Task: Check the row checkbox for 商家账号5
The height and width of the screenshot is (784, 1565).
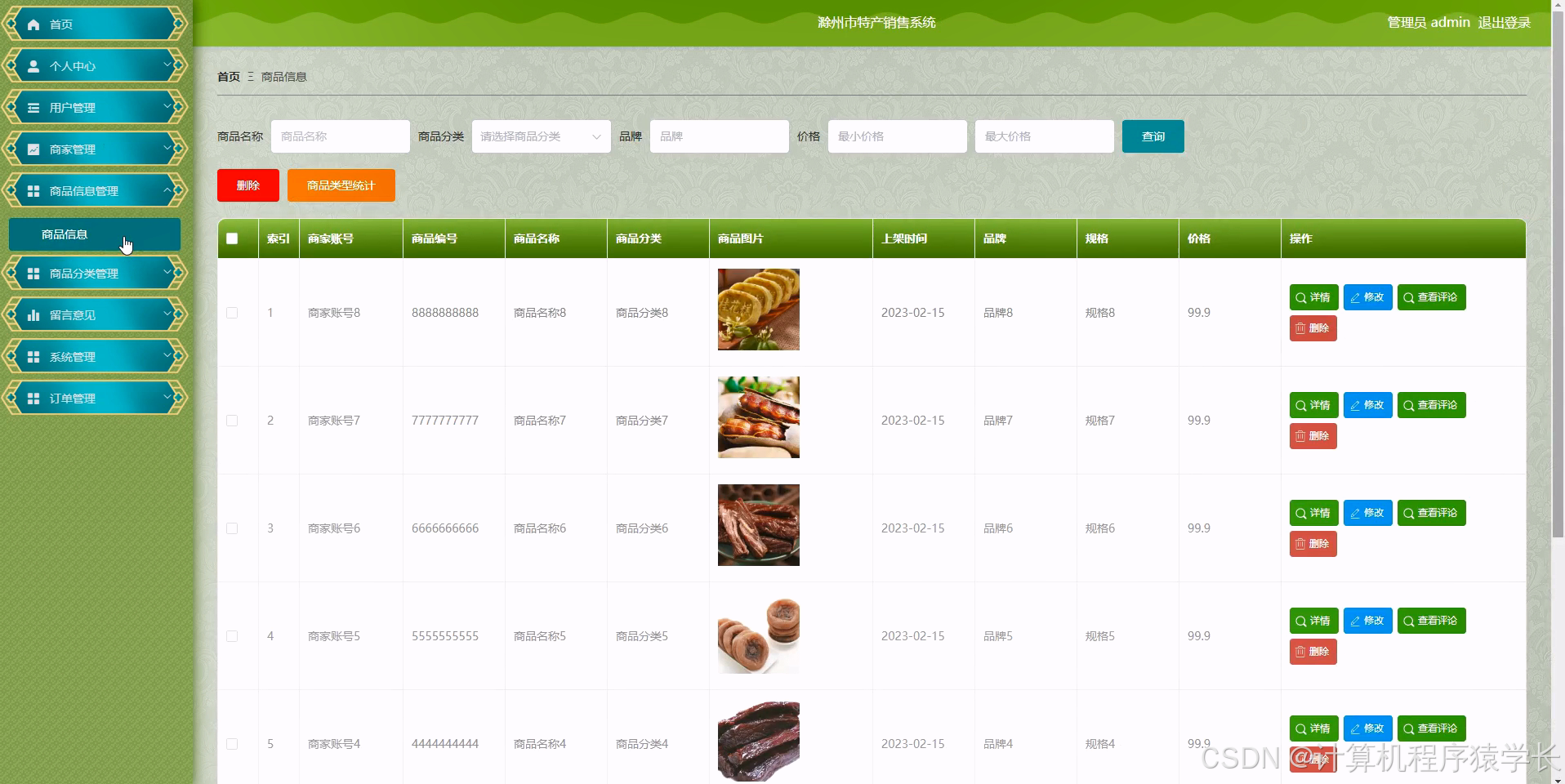Action: click(x=232, y=636)
